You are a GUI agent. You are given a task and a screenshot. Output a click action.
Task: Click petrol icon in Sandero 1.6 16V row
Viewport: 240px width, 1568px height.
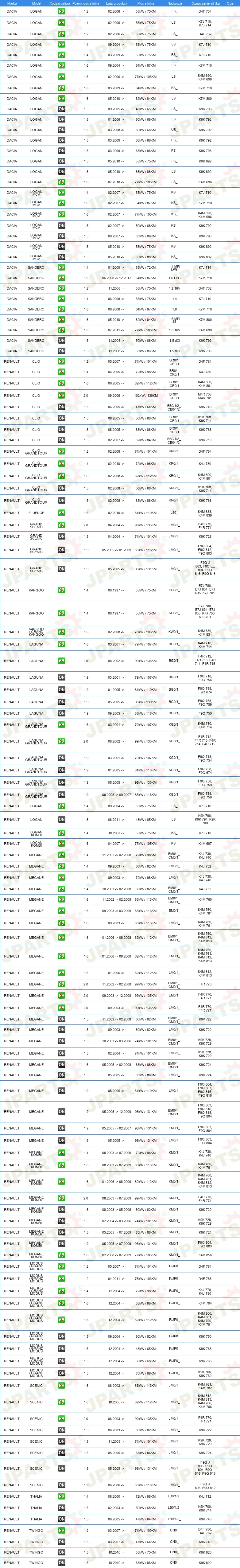coord(61,330)
